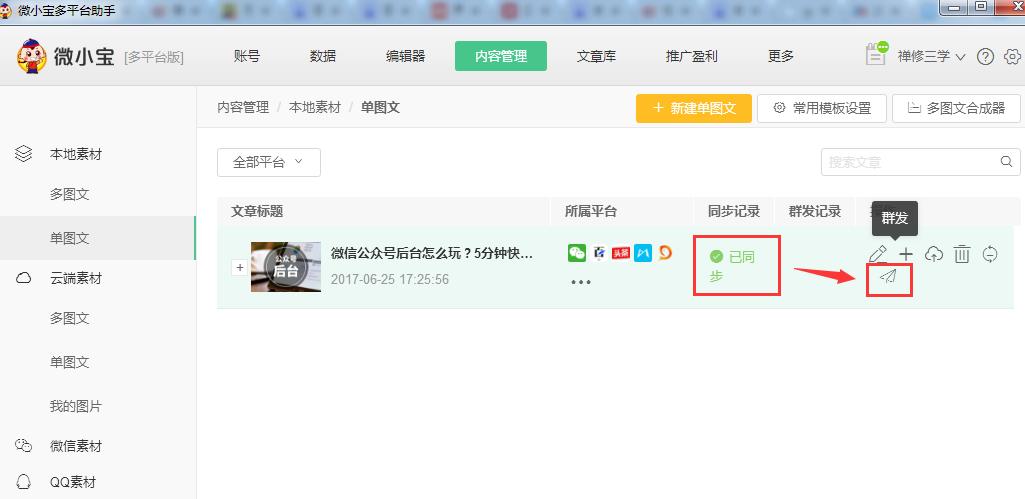The width and height of the screenshot is (1025, 499).
Task: Click the 新建单图文 button
Action: 694,109
